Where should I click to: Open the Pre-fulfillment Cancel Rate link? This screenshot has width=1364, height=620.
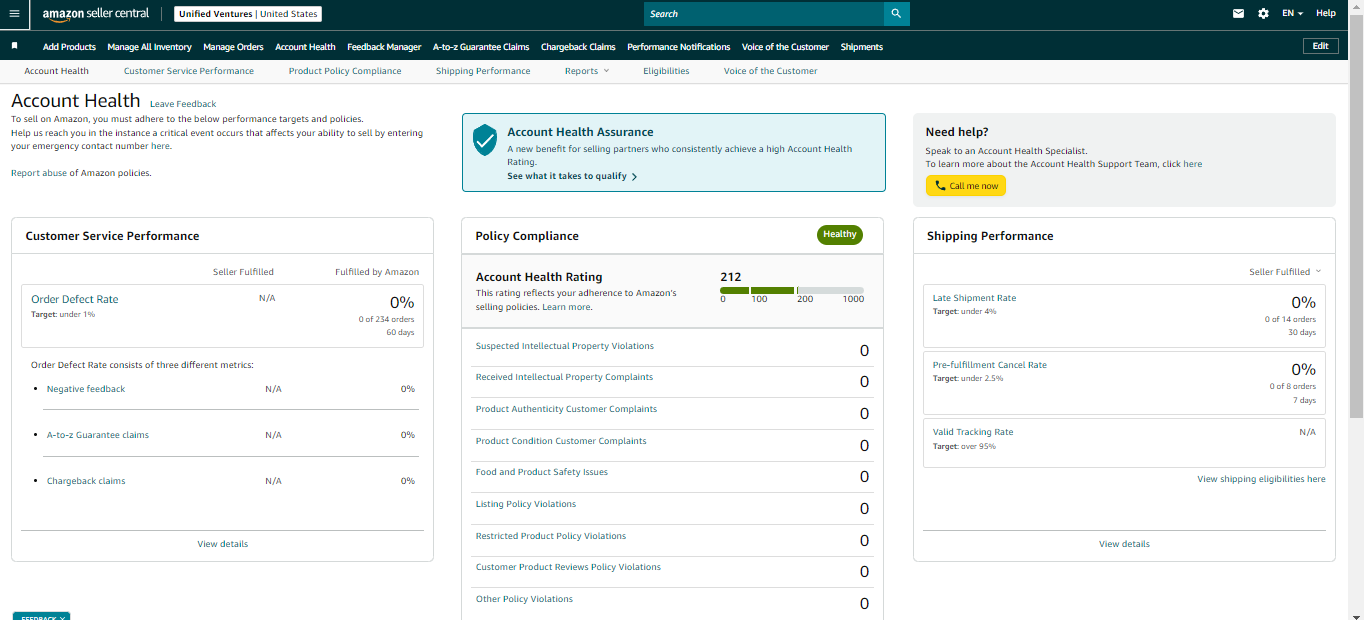coord(990,365)
